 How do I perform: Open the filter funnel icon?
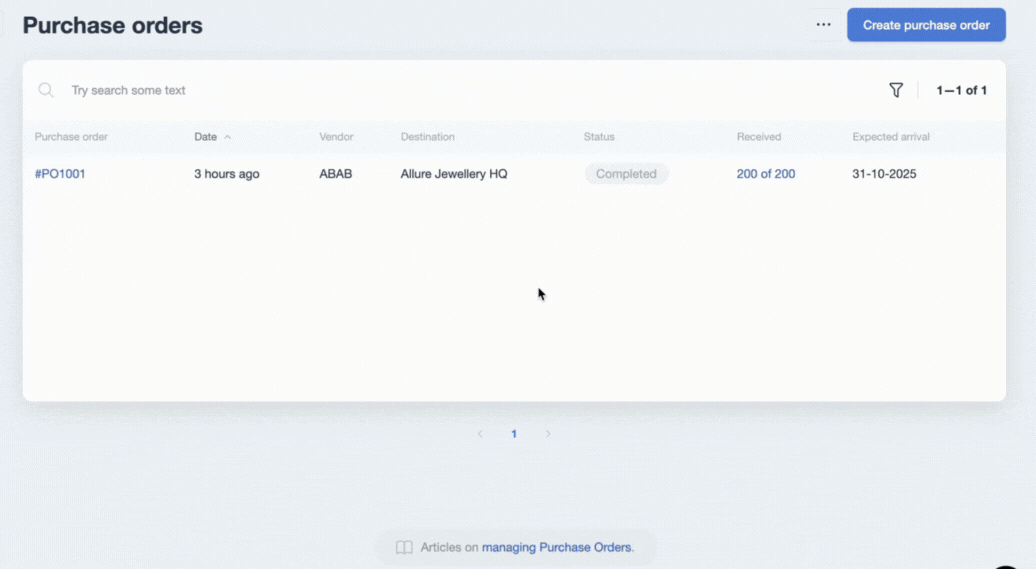tap(896, 90)
